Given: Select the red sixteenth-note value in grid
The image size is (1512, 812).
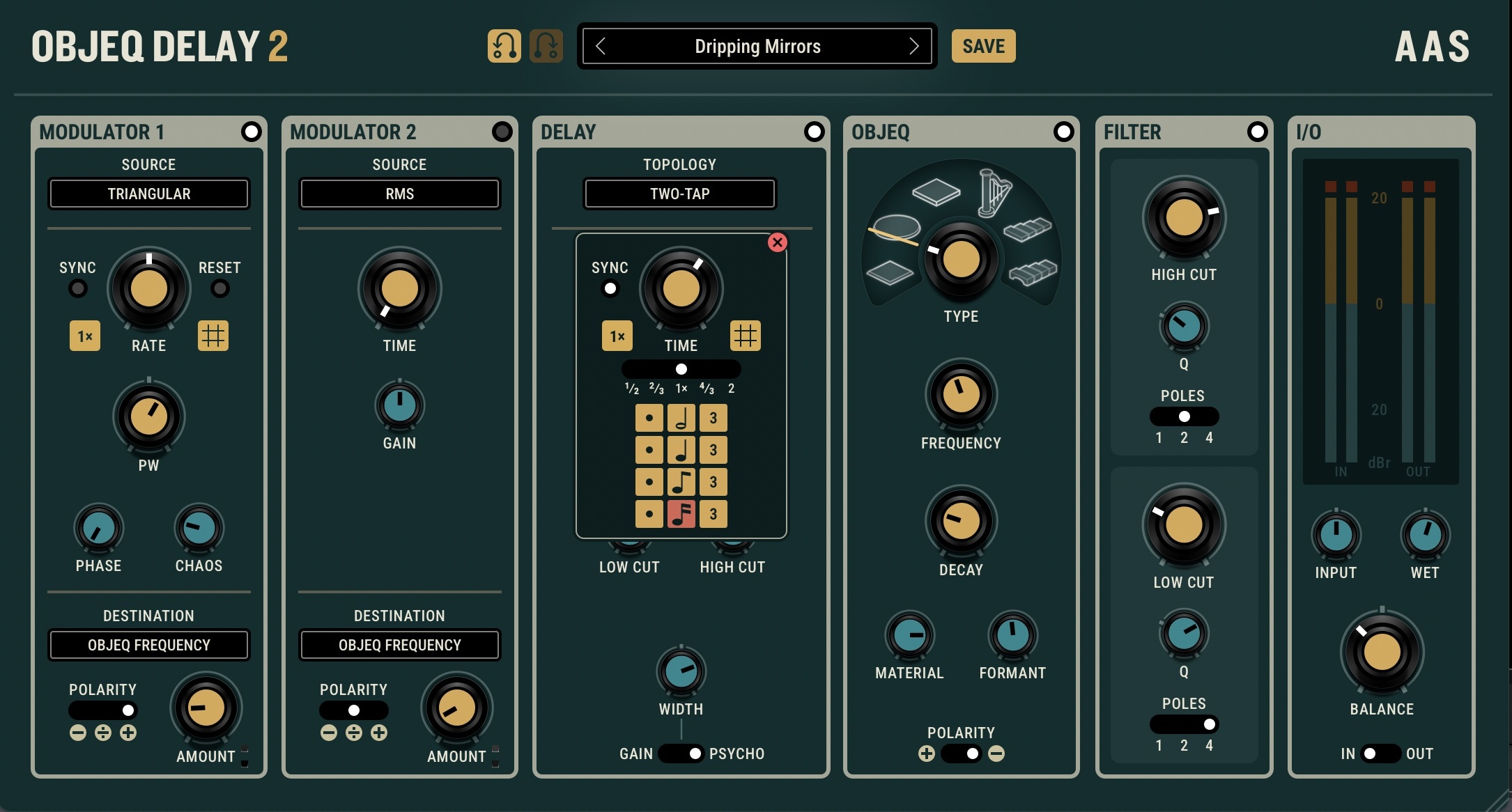Looking at the screenshot, I should [x=681, y=514].
